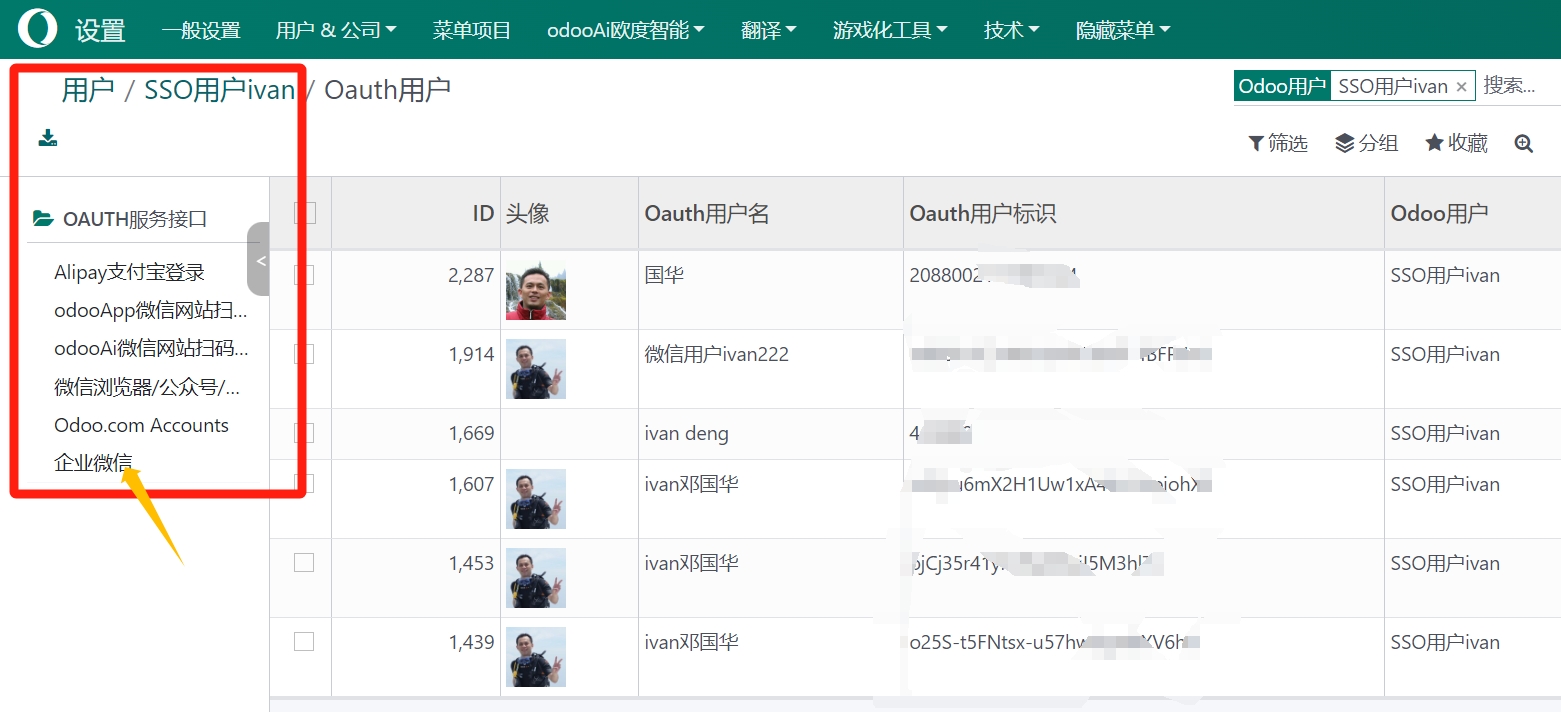Viewport: 1561px width, 712px height.
Task: Click the OAUTH服务接口 folder icon
Action: pos(43,218)
